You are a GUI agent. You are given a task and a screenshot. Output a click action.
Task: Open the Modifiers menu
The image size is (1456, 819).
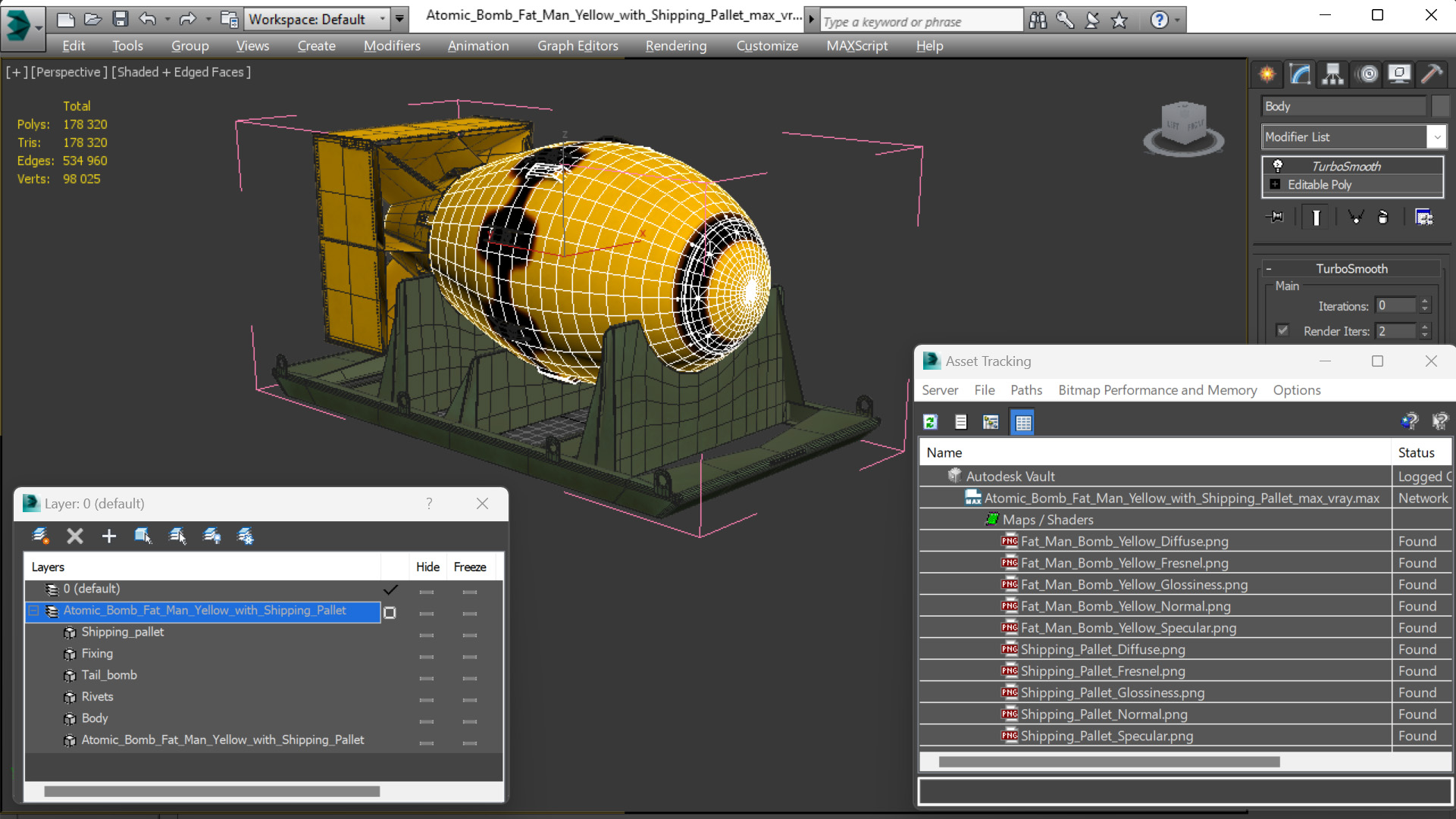click(392, 45)
